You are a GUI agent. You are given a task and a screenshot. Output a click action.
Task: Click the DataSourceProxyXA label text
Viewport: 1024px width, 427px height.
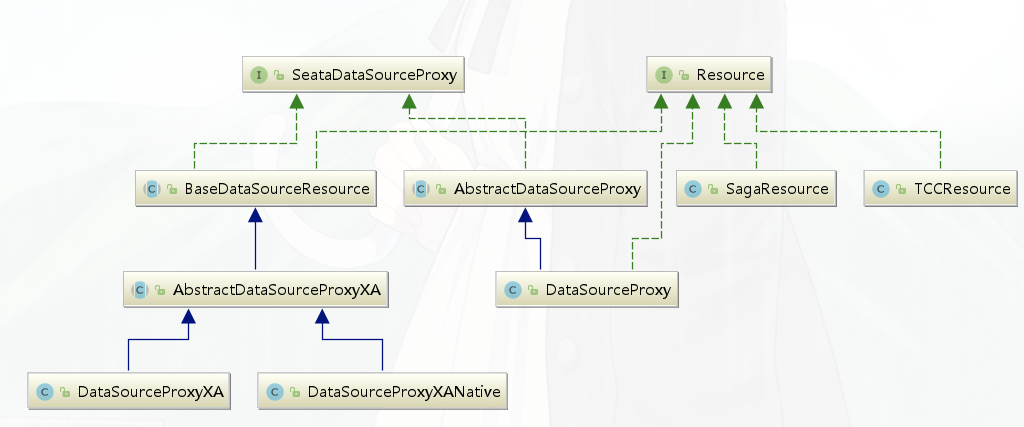click(151, 392)
